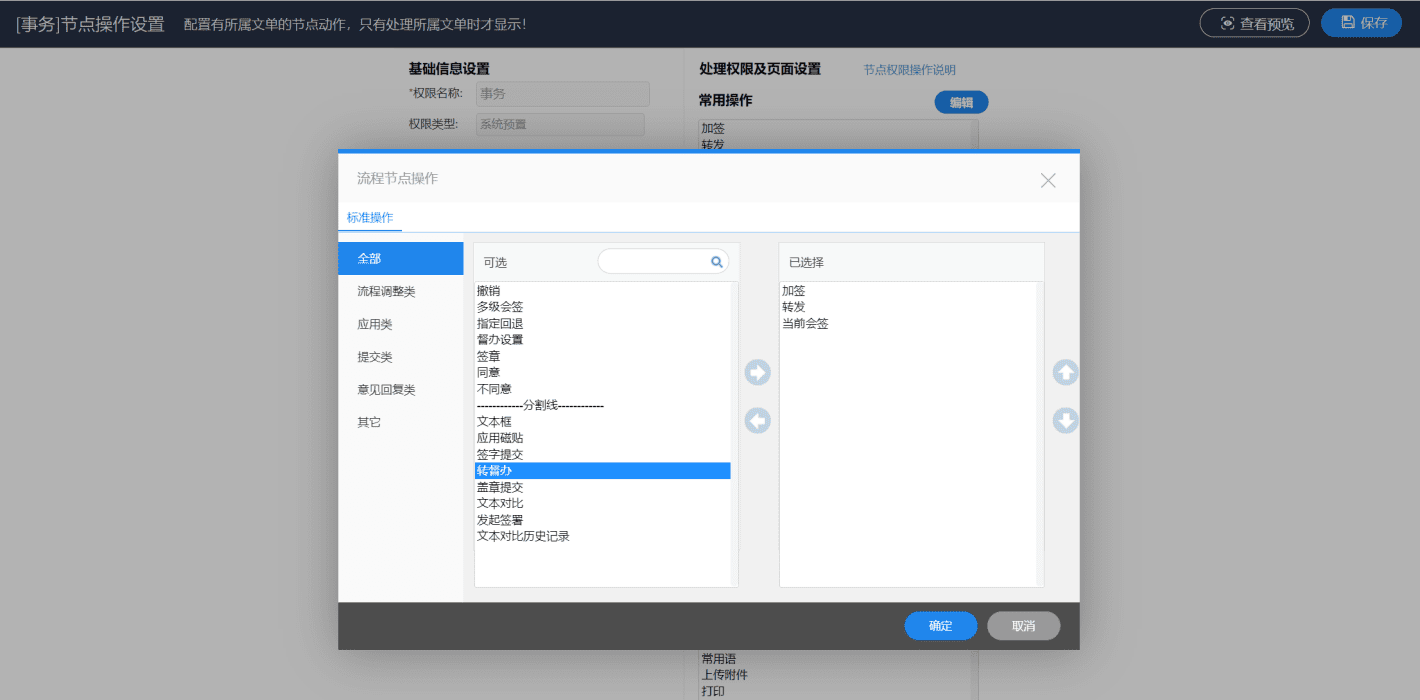The image size is (1420, 700).
Task: Select 文本对比历史记录 in available list
Action: click(x=603, y=536)
